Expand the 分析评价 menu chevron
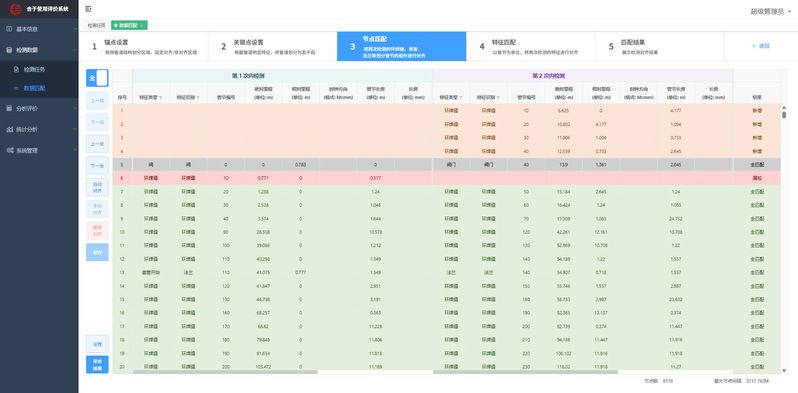 point(75,108)
